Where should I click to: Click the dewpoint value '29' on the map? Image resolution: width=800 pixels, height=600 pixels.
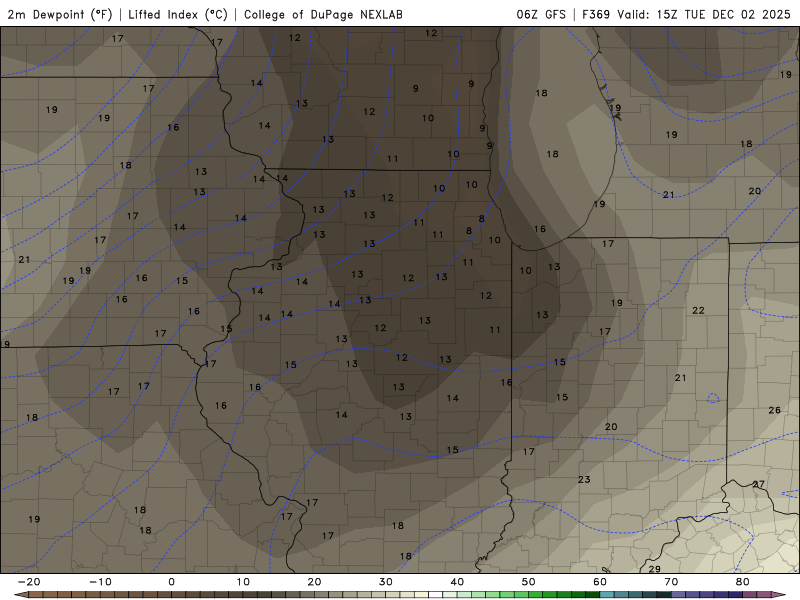pos(655,569)
